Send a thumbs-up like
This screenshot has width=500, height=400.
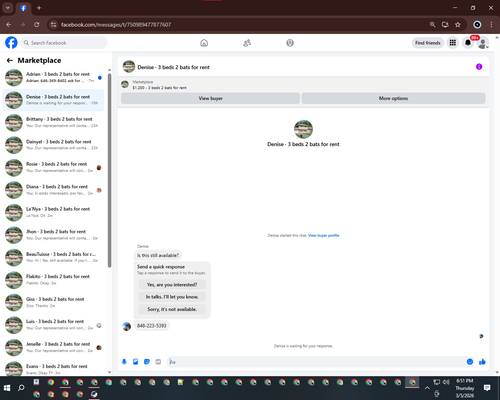point(482,362)
